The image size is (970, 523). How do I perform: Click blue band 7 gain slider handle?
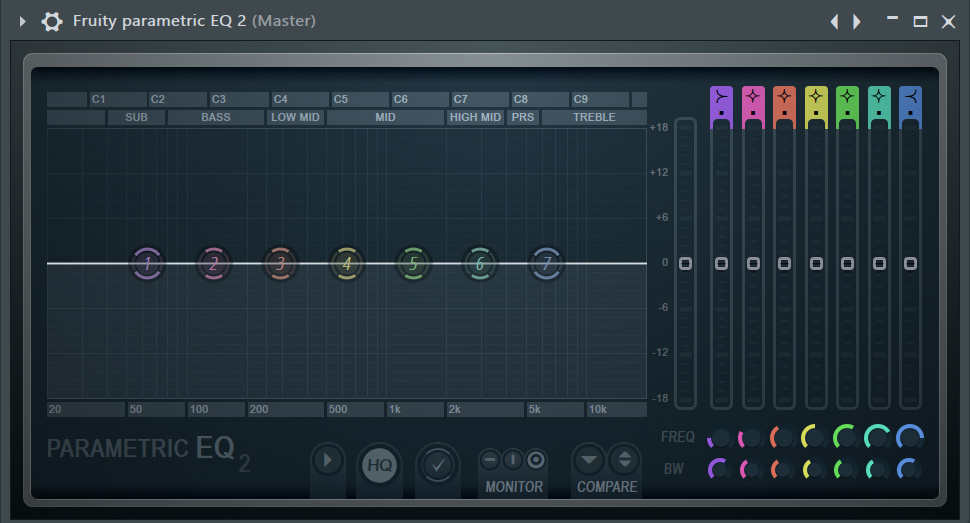point(911,264)
